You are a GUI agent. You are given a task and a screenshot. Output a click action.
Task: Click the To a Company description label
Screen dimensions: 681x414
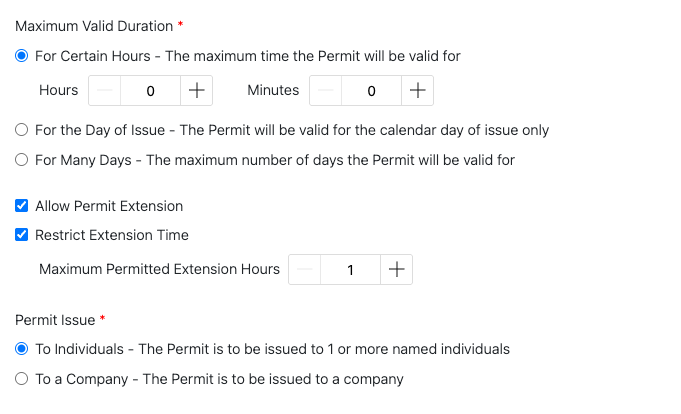point(219,379)
